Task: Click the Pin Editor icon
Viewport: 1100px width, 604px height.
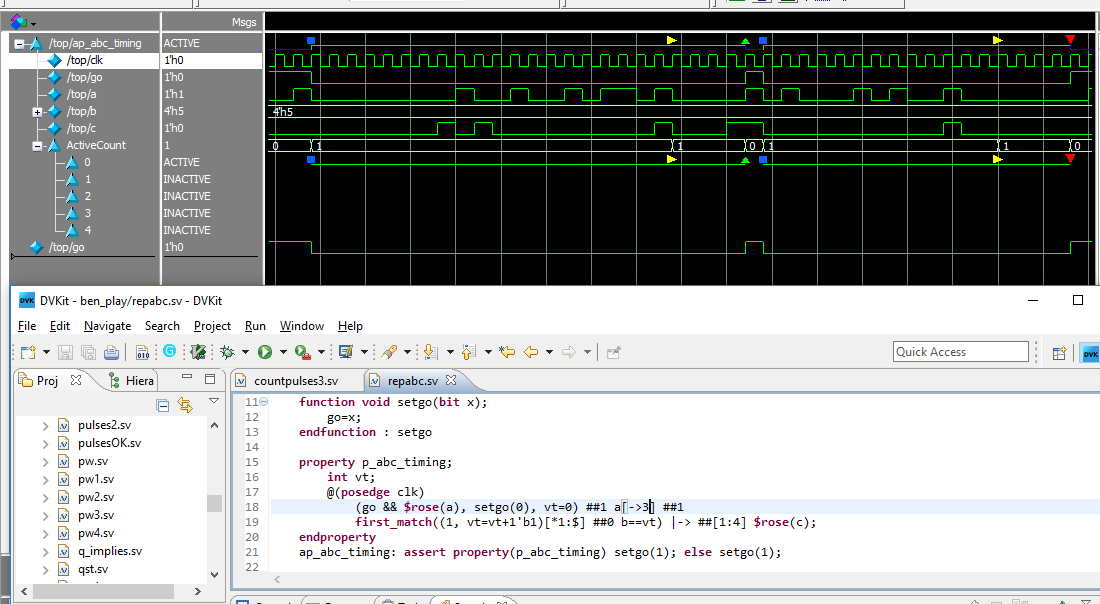Action: pos(613,352)
